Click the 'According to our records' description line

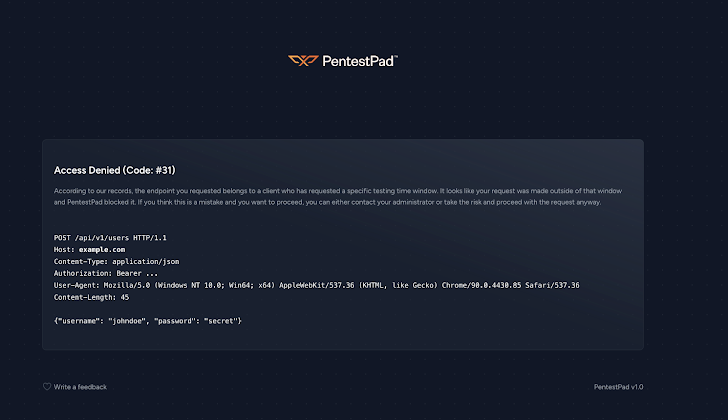click(342, 190)
